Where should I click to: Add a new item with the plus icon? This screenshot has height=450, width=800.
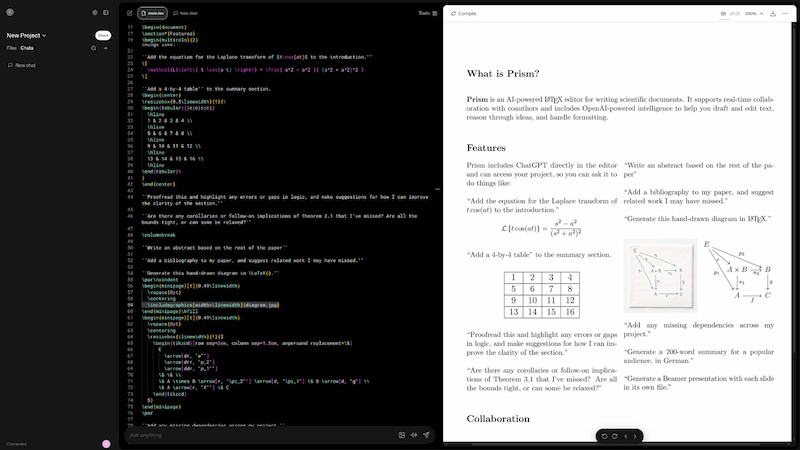coord(107,48)
